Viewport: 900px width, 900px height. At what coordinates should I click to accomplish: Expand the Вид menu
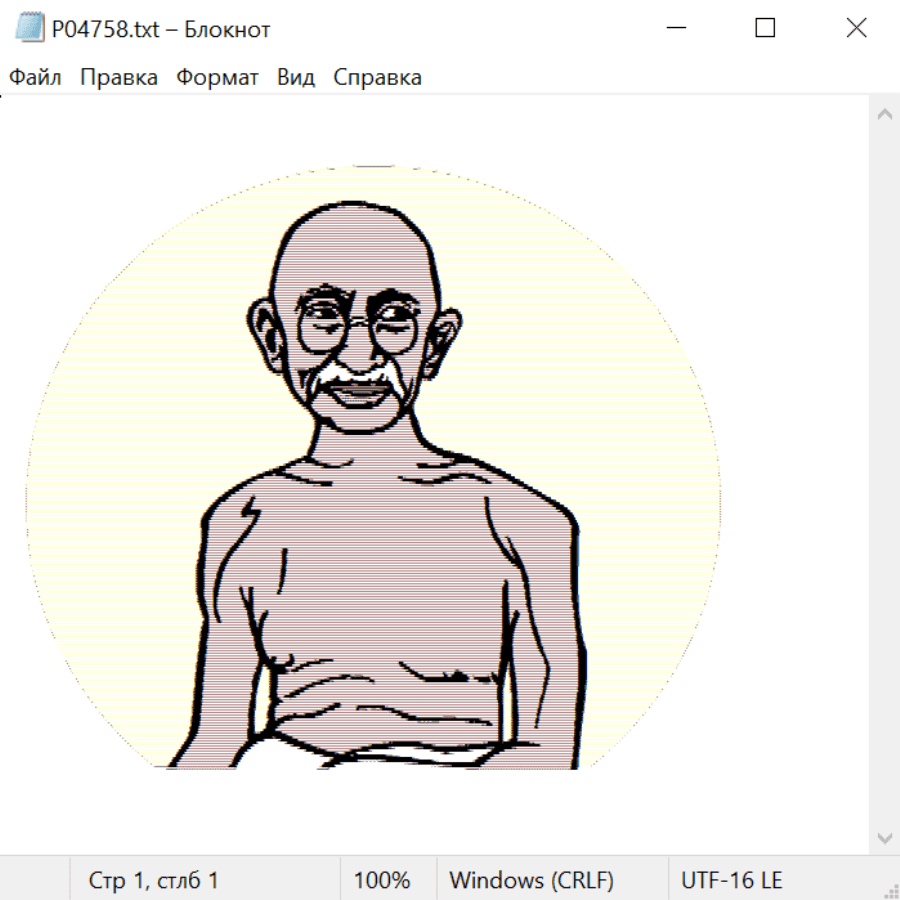click(296, 78)
